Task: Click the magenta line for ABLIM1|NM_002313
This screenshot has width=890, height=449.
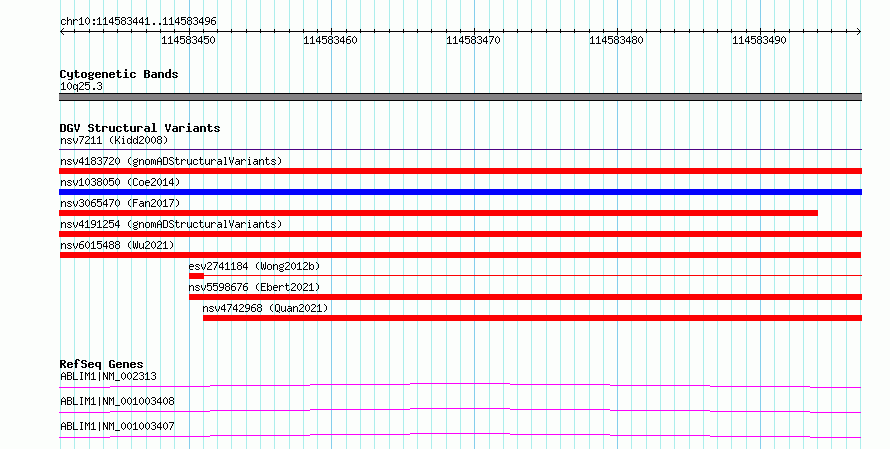Action: pyautogui.click(x=460, y=386)
